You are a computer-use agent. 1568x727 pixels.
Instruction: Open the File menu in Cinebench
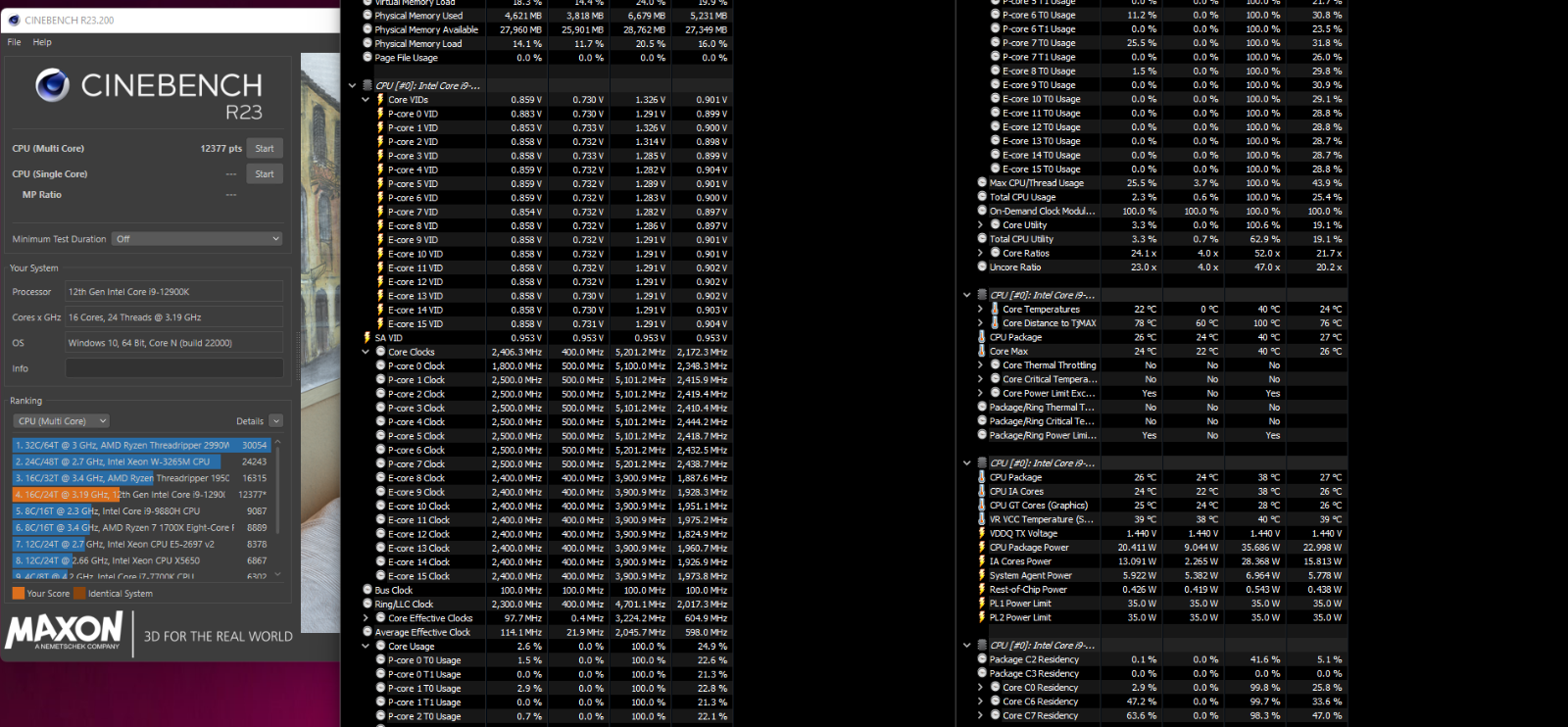point(15,42)
